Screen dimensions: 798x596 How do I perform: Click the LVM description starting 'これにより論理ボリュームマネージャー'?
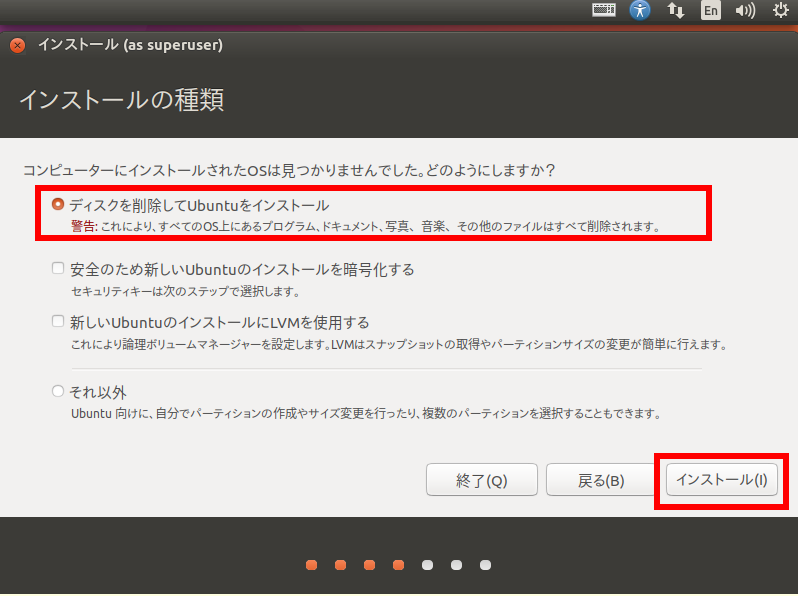tap(398, 345)
